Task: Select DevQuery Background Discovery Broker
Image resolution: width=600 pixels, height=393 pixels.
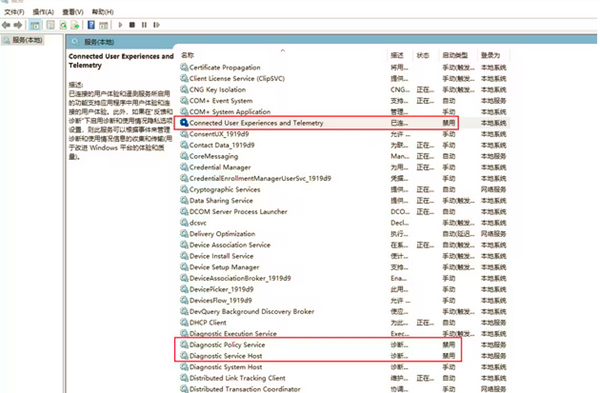Action: coord(343,311)
